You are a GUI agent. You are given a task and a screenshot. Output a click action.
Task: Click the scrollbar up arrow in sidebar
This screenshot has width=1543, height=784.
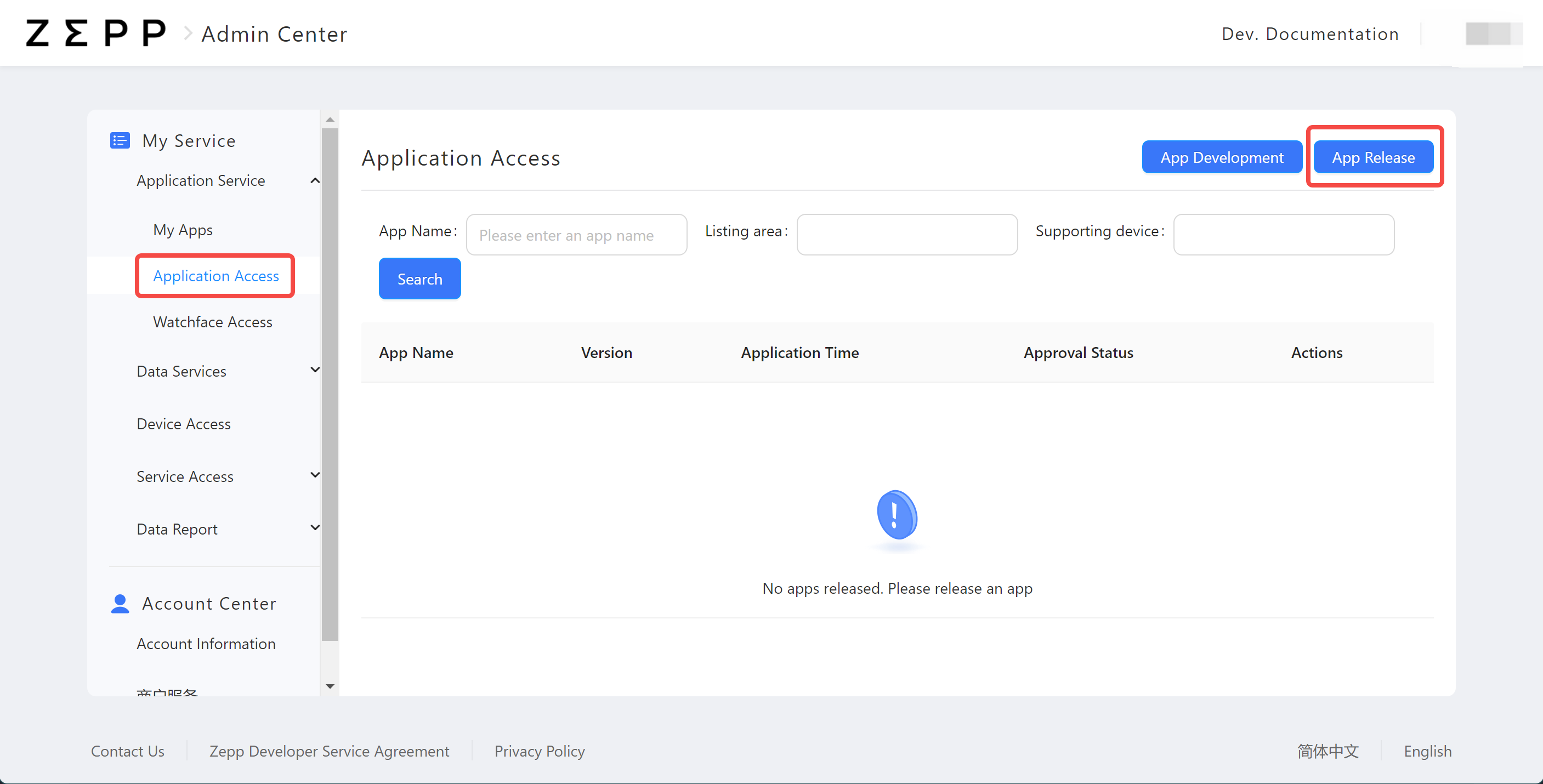point(330,118)
